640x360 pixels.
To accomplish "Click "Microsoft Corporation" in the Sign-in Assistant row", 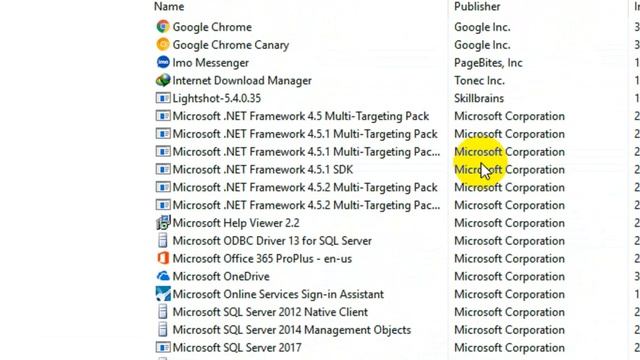I will pyautogui.click(x=509, y=294).
